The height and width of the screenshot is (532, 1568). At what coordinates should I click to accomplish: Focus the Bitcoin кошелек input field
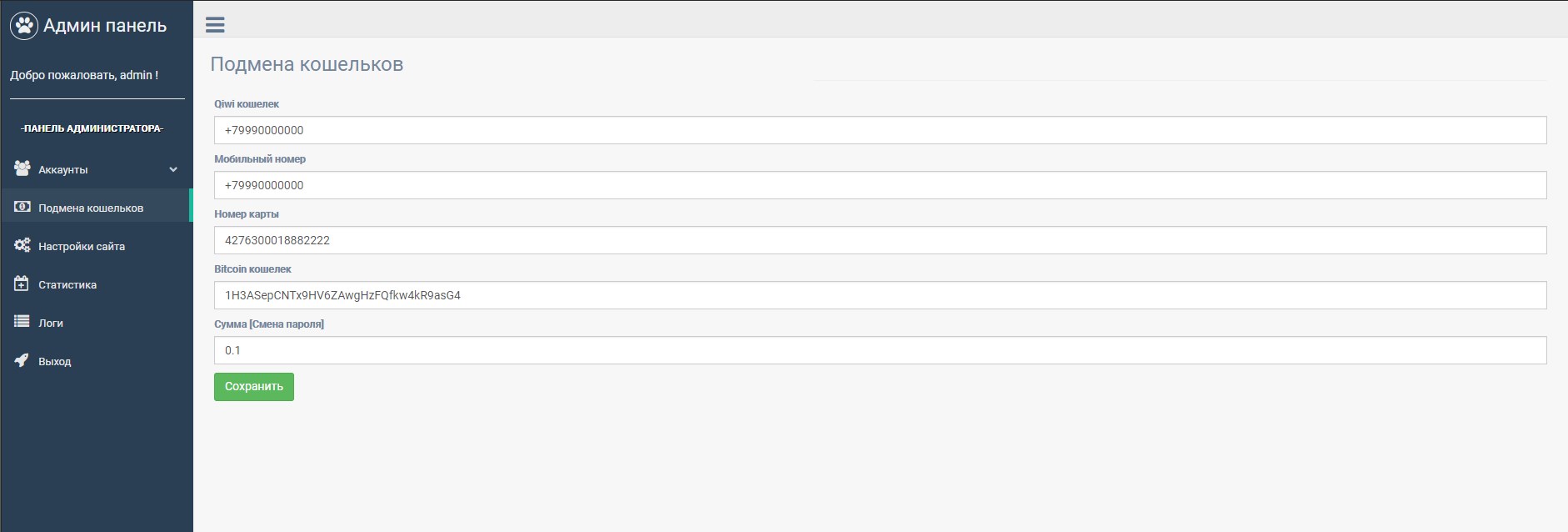880,295
